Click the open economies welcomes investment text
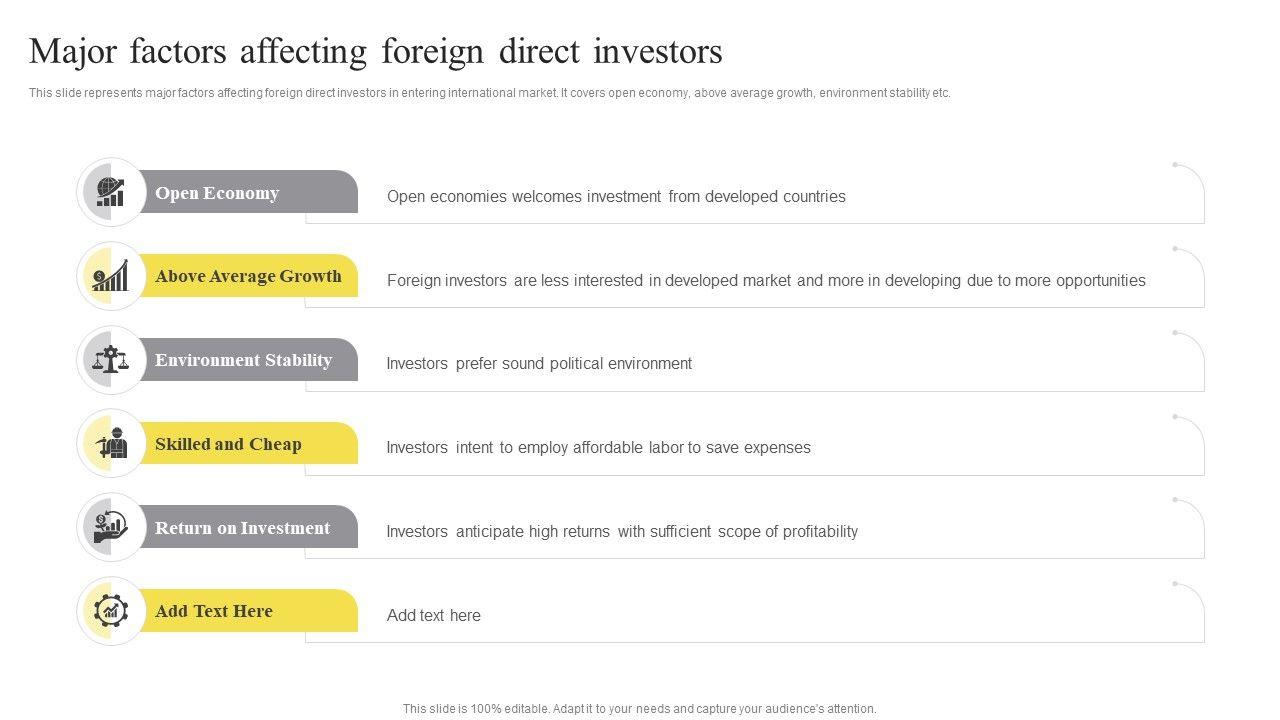 (616, 197)
